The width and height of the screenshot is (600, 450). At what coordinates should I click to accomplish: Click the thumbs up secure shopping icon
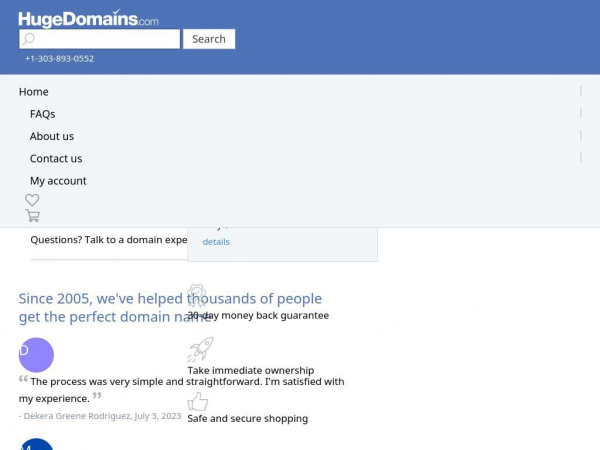coord(197,401)
